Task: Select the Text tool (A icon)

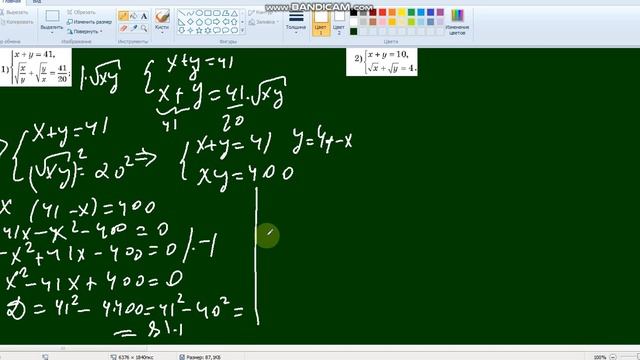Action: click(144, 16)
